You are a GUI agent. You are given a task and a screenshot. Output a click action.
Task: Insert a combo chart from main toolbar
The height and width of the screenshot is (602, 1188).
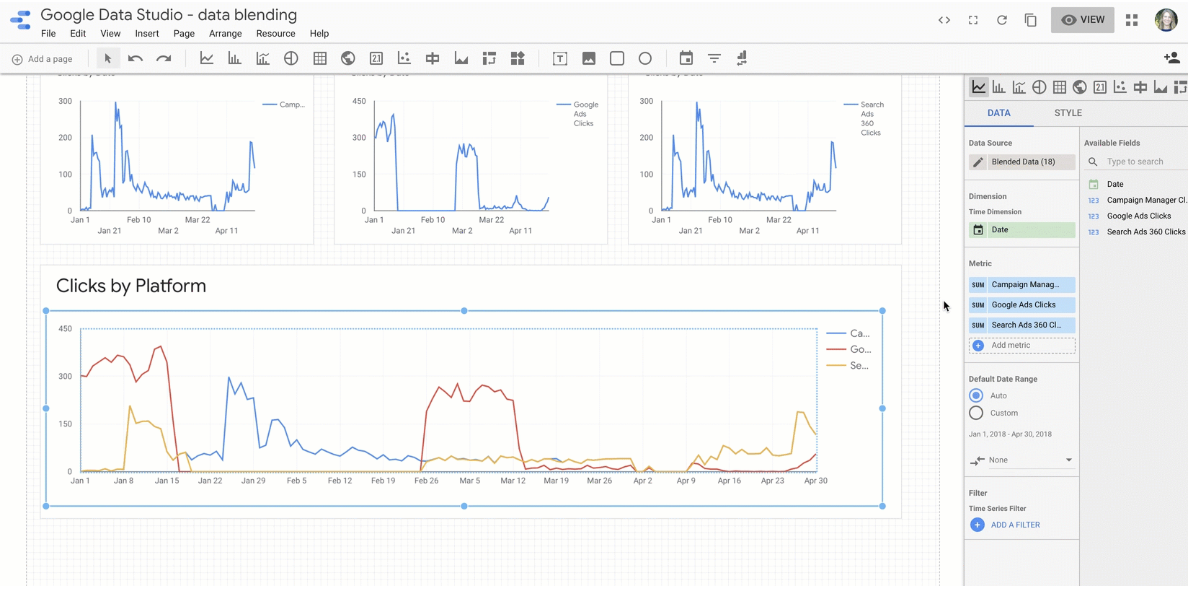(x=263, y=58)
